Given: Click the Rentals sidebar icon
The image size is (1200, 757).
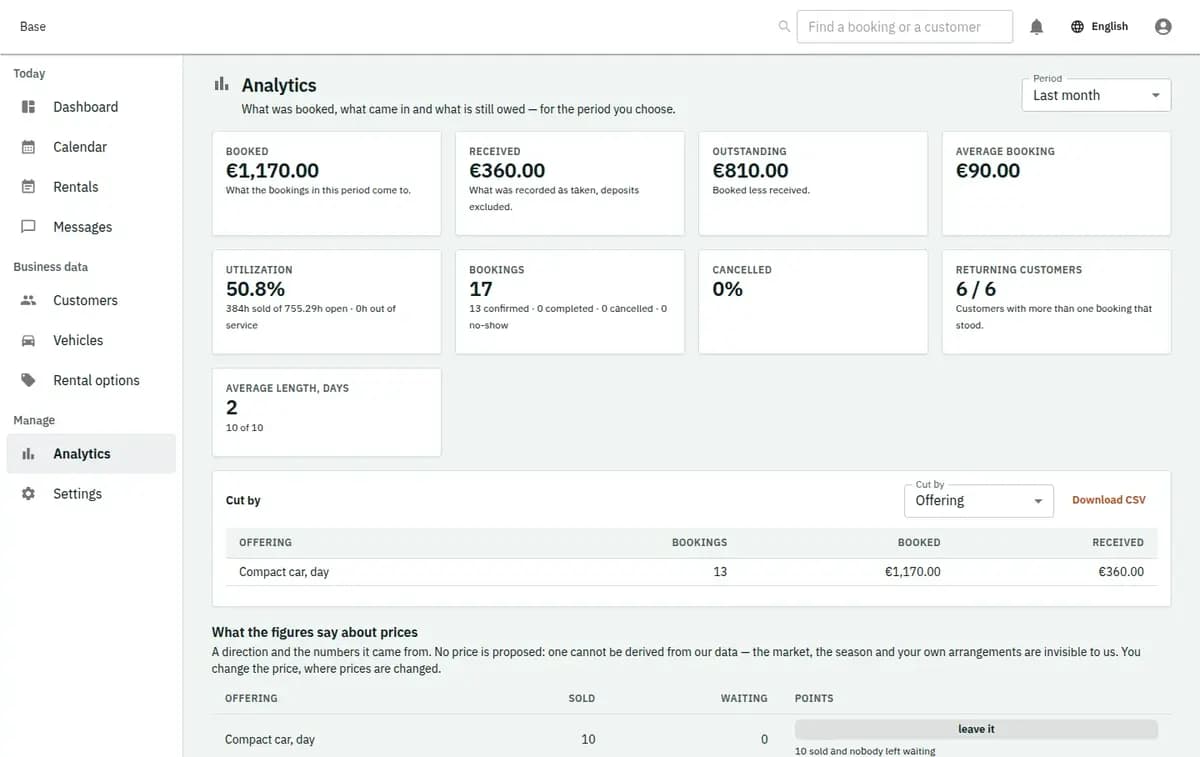Looking at the screenshot, I should click(29, 187).
